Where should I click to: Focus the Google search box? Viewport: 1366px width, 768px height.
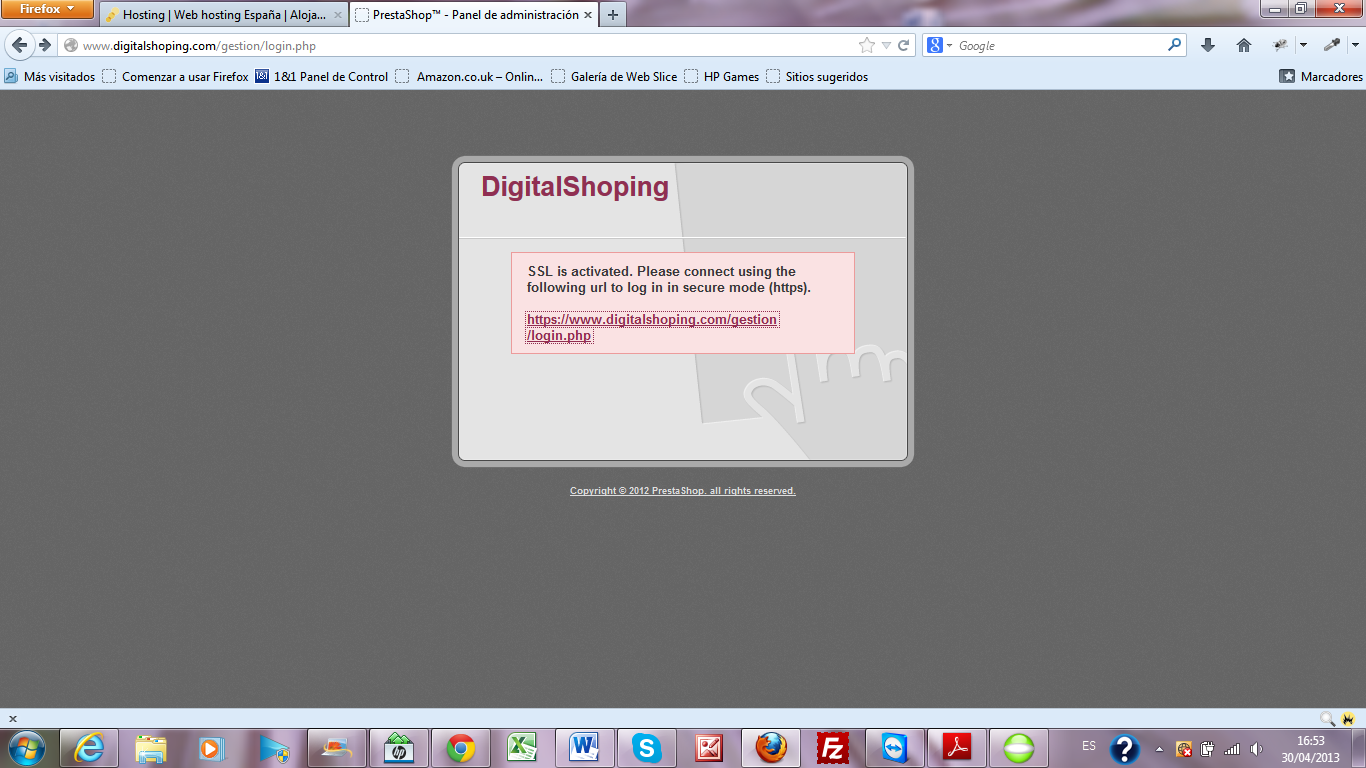[x=1060, y=46]
